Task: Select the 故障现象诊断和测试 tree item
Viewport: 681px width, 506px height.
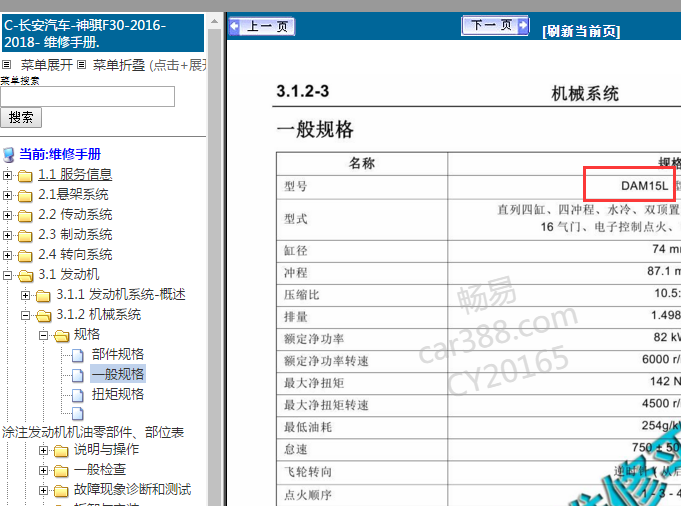Action: [132, 489]
